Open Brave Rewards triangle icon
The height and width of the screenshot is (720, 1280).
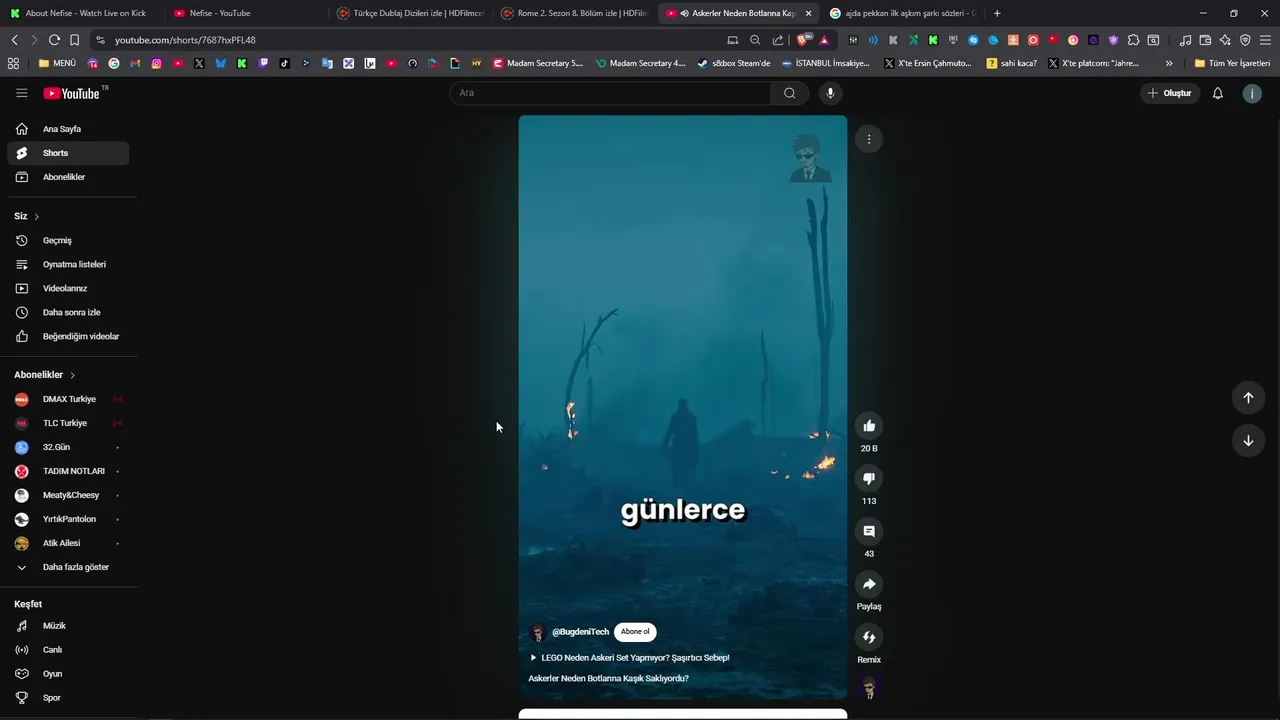coord(824,40)
